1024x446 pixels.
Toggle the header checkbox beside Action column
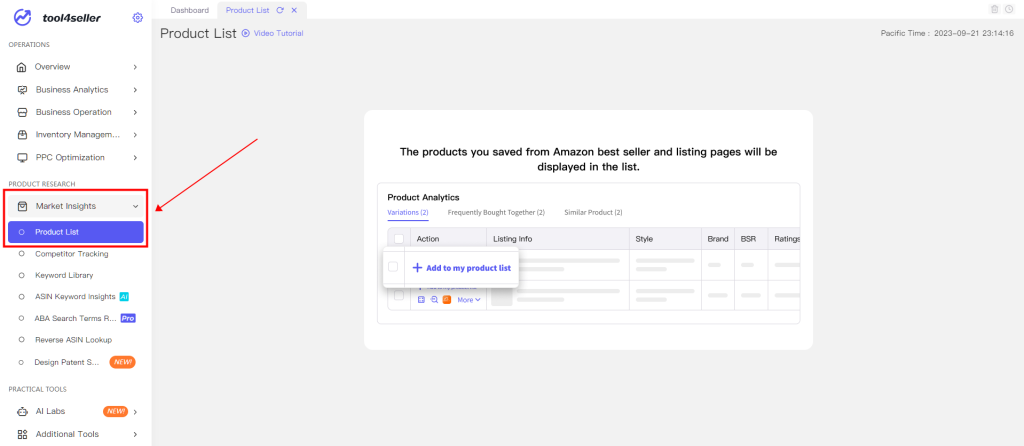pyautogui.click(x=398, y=239)
